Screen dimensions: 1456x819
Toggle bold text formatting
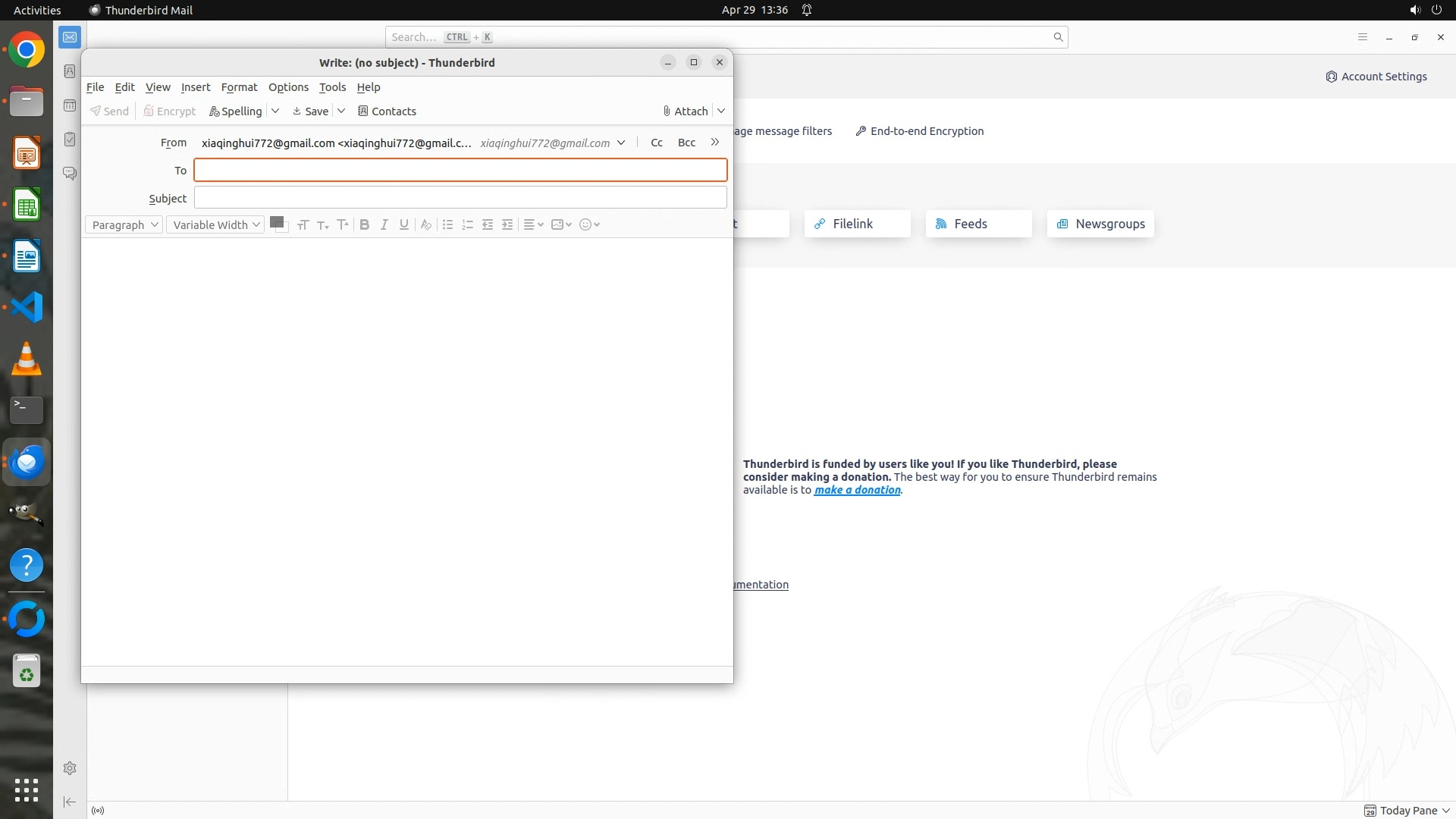pos(364,224)
